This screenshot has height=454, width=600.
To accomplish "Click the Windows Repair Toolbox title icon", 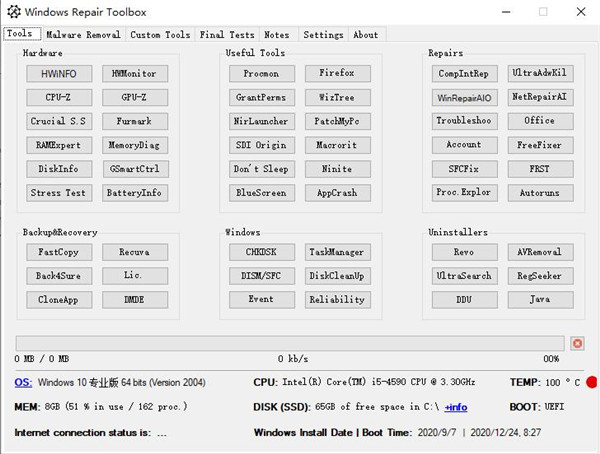I will click(12, 12).
